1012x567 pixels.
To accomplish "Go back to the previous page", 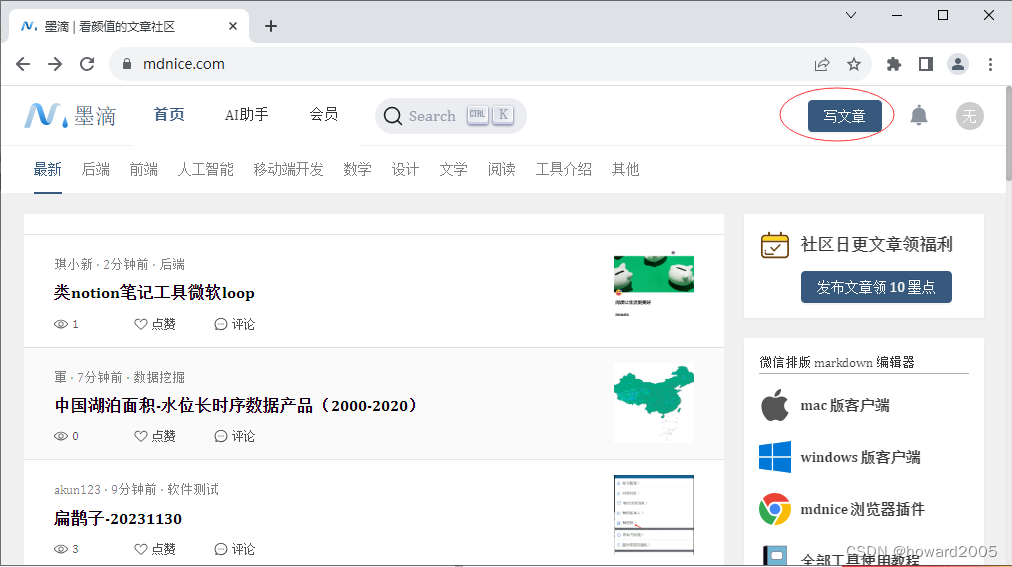I will [23, 64].
